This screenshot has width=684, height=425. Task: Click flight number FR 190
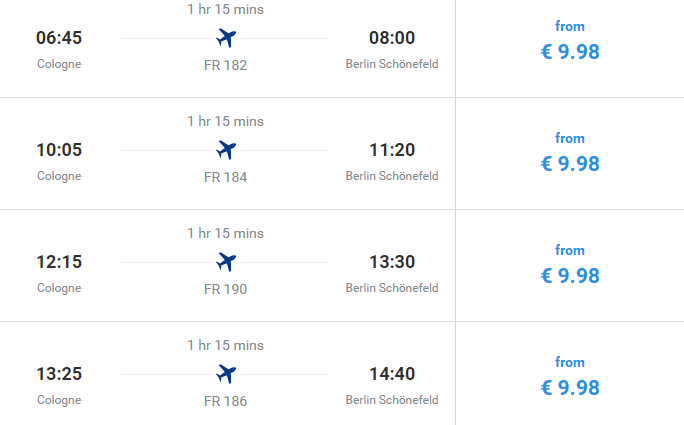coord(225,289)
